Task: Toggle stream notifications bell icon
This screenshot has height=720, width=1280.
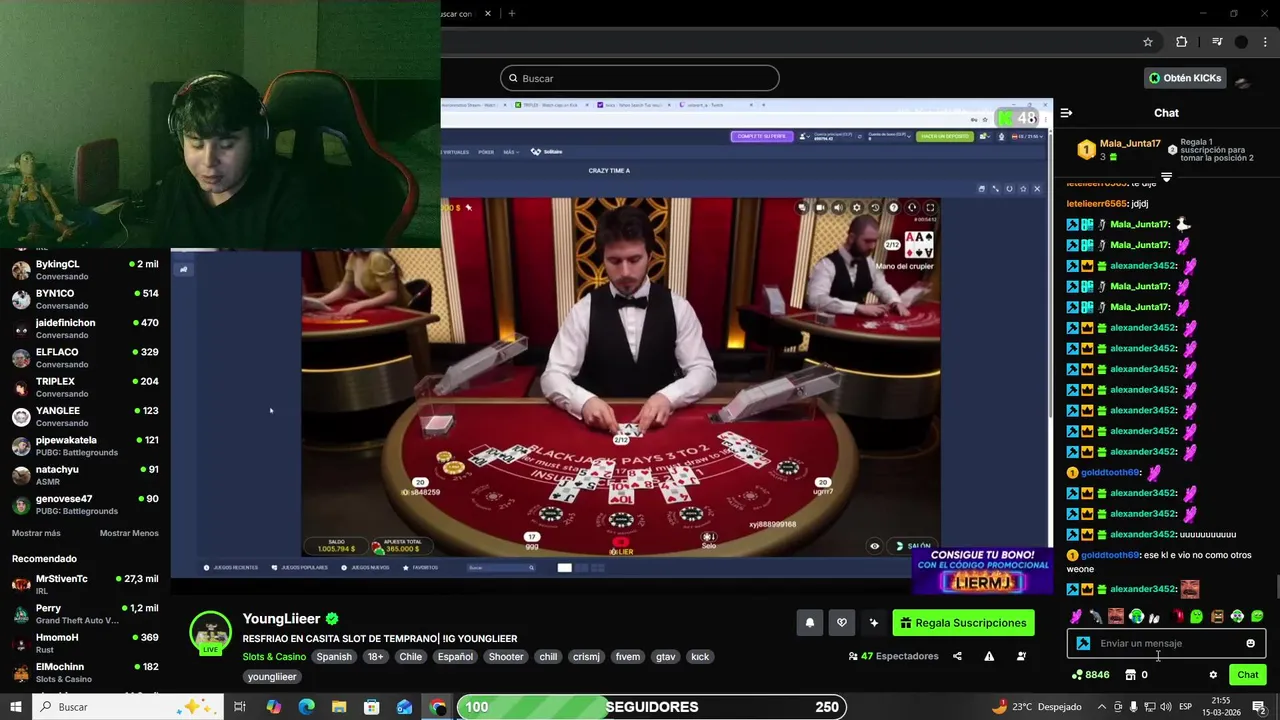Action: tap(810, 623)
